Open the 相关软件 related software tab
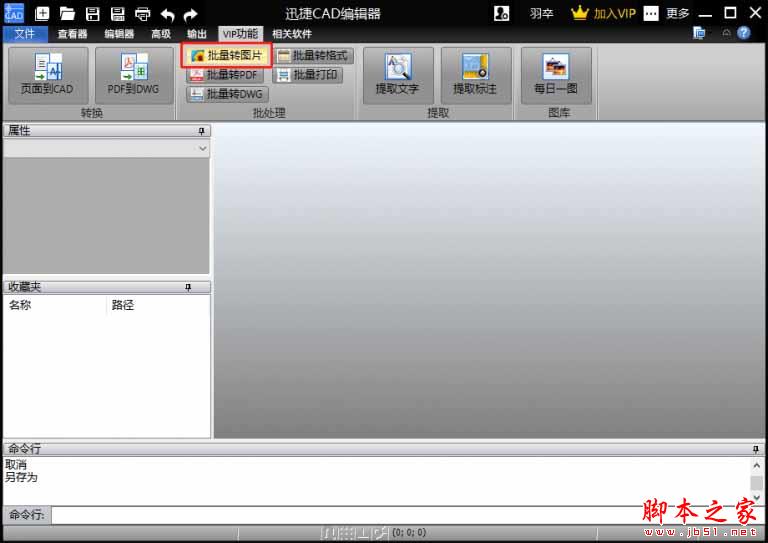Screen dimensions: 768x543 292,34
